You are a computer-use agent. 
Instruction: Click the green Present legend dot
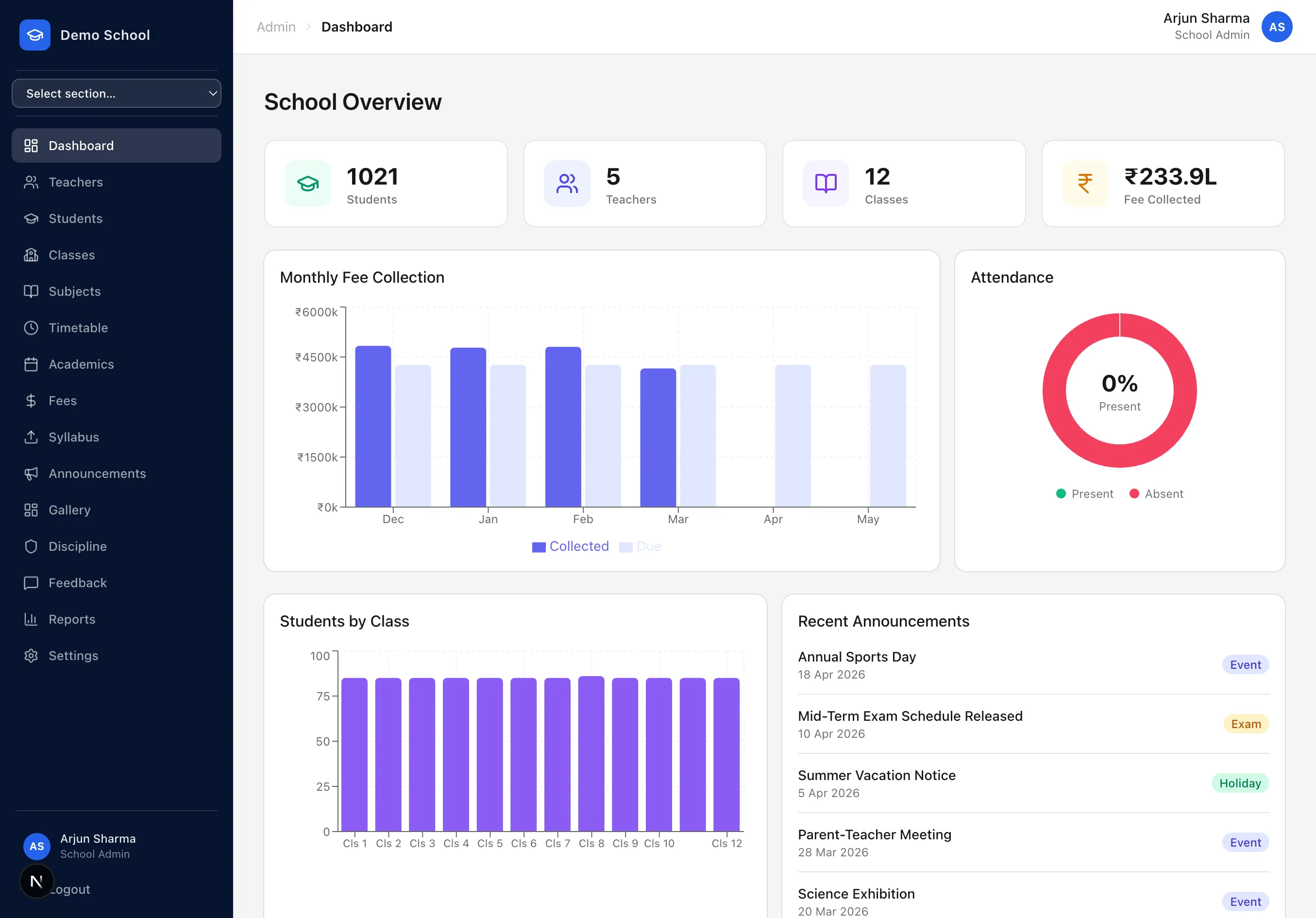tap(1061, 493)
